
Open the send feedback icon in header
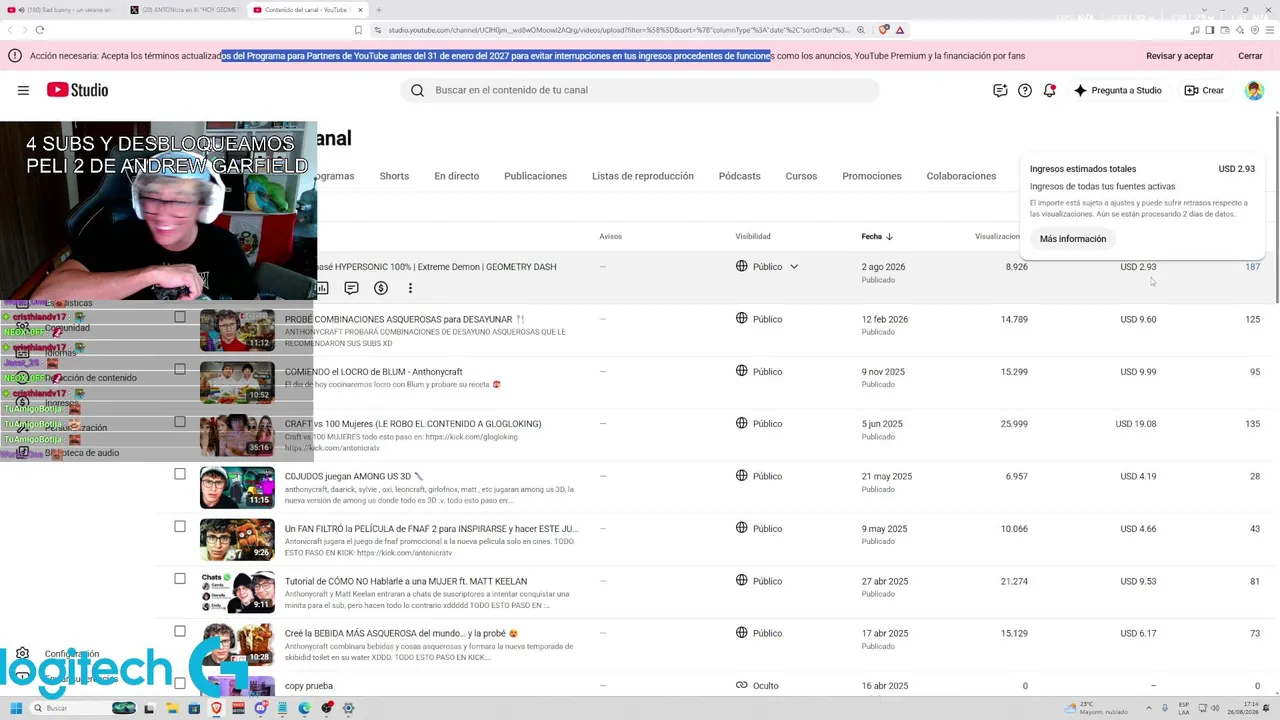pos(1000,90)
